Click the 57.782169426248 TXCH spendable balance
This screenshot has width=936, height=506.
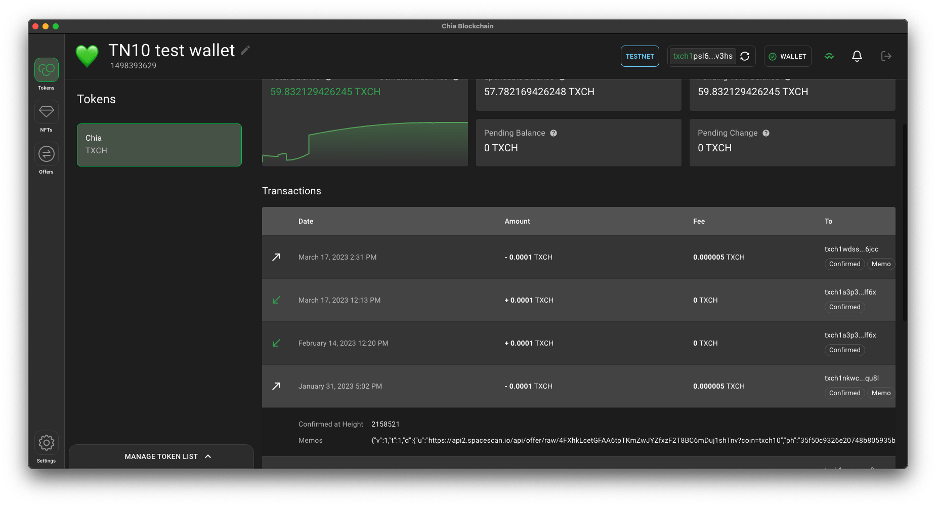pos(539,92)
